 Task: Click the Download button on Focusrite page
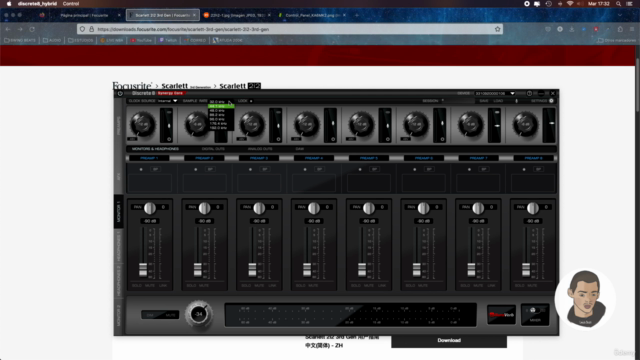[x=449, y=340]
